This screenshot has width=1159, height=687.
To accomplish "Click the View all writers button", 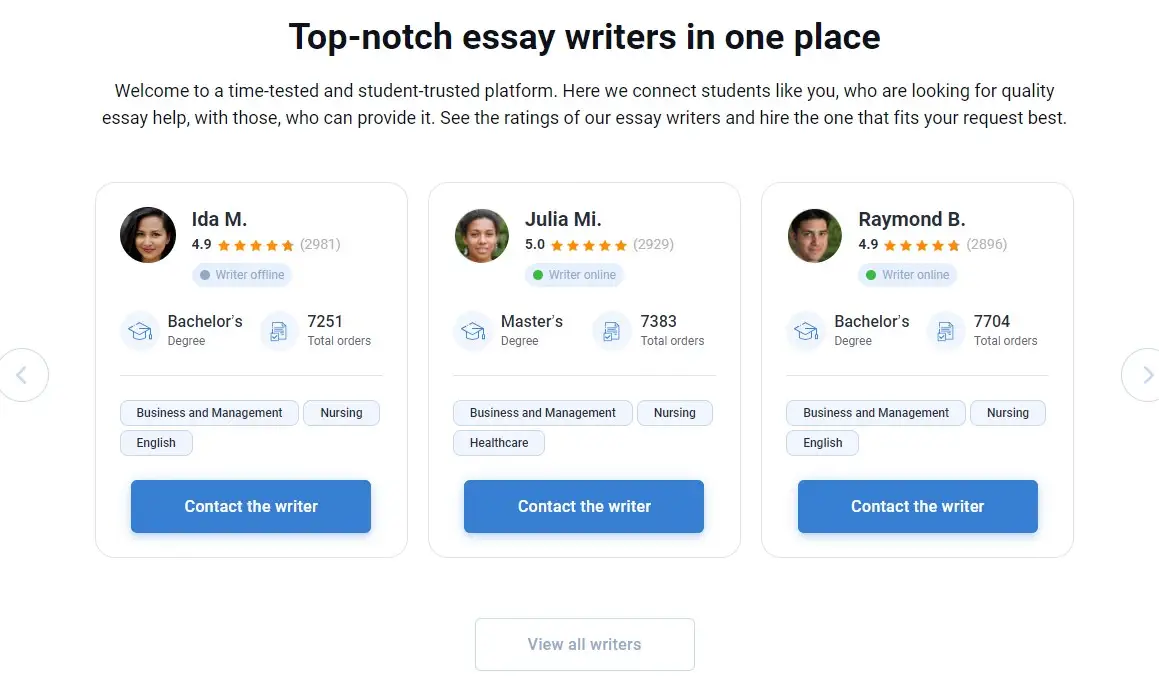I will (x=584, y=644).
